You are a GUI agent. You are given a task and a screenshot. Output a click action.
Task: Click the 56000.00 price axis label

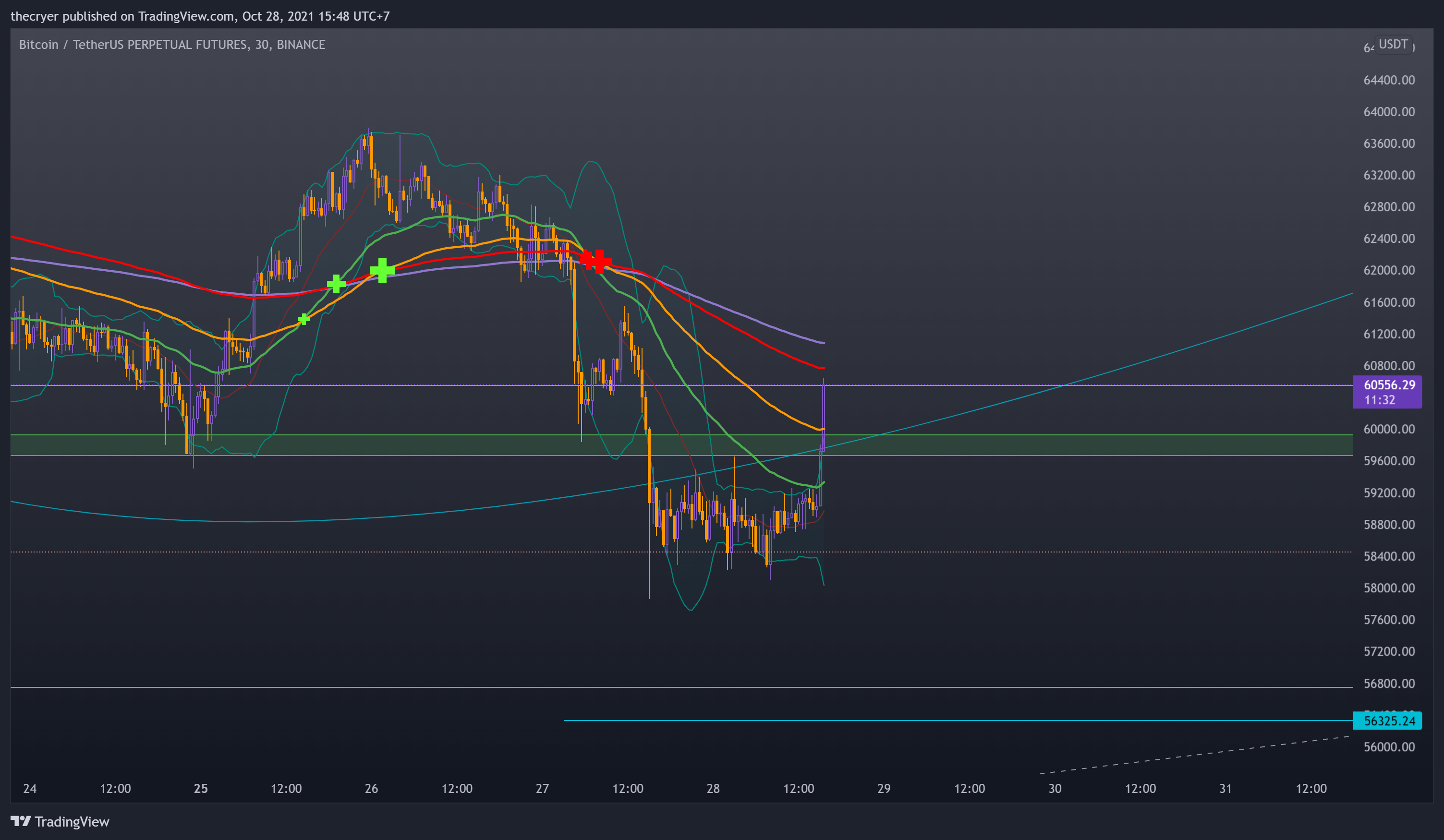1389,747
